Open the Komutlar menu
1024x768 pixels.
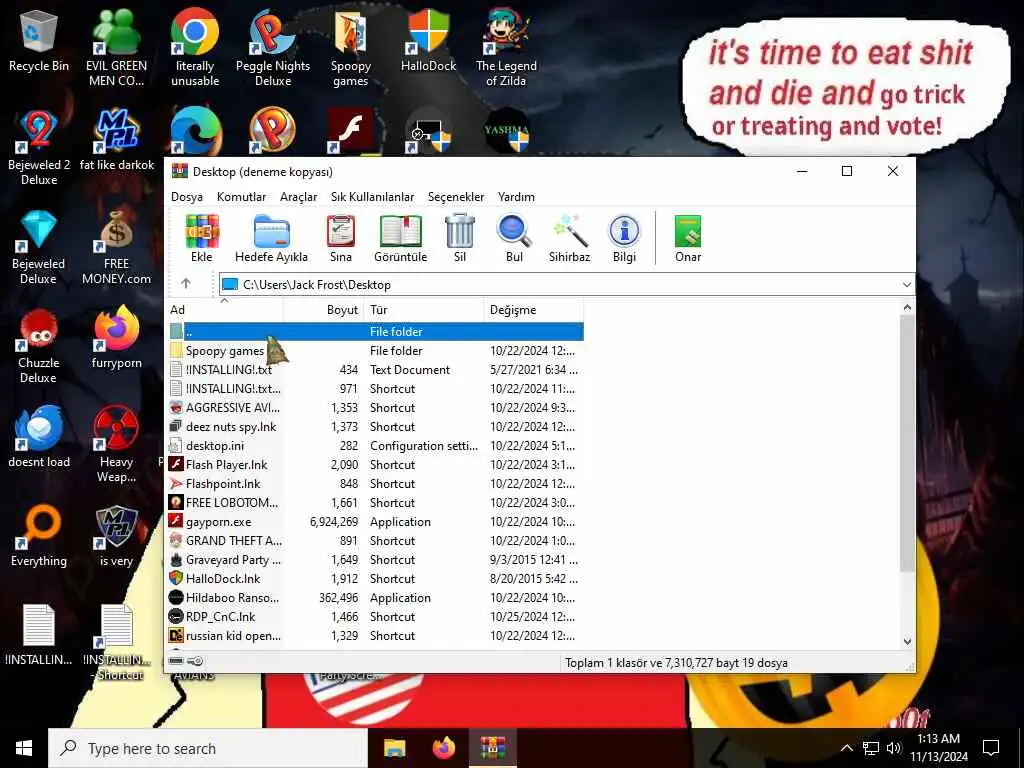pyautogui.click(x=241, y=197)
